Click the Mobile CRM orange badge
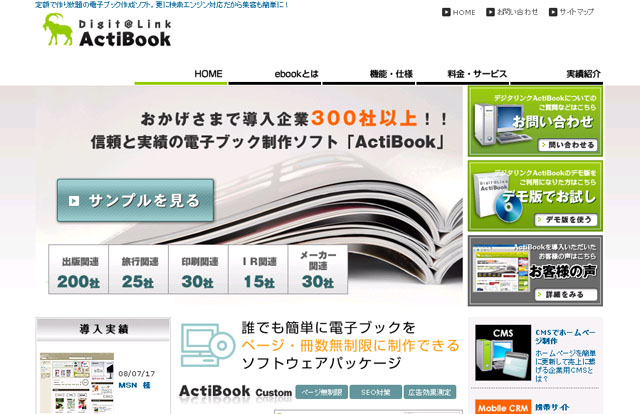Viewport: 640px width, 414px height. coord(503,407)
